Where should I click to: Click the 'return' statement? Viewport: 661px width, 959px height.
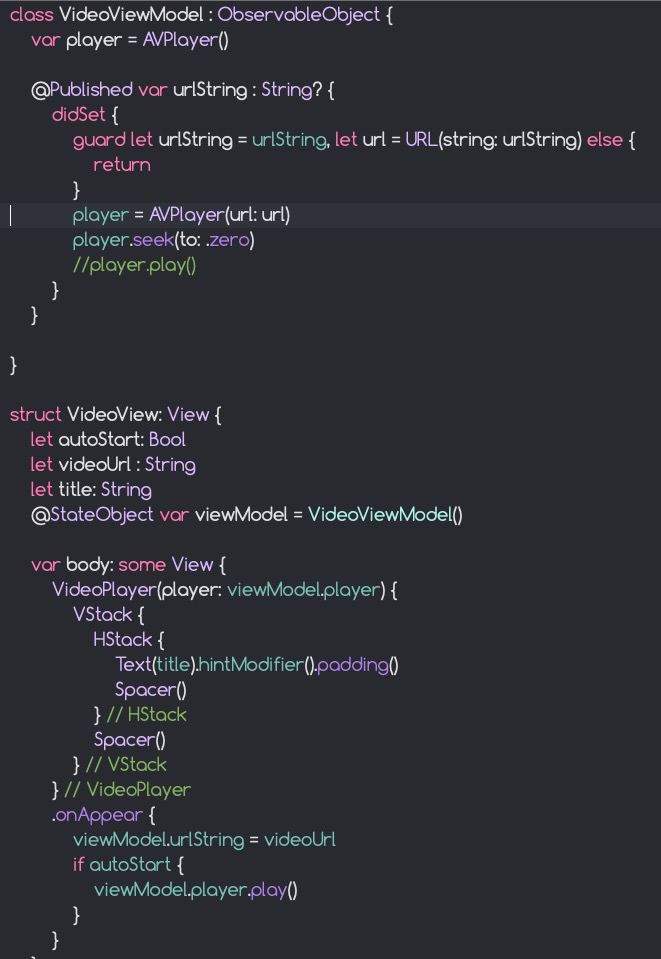[x=121, y=165]
